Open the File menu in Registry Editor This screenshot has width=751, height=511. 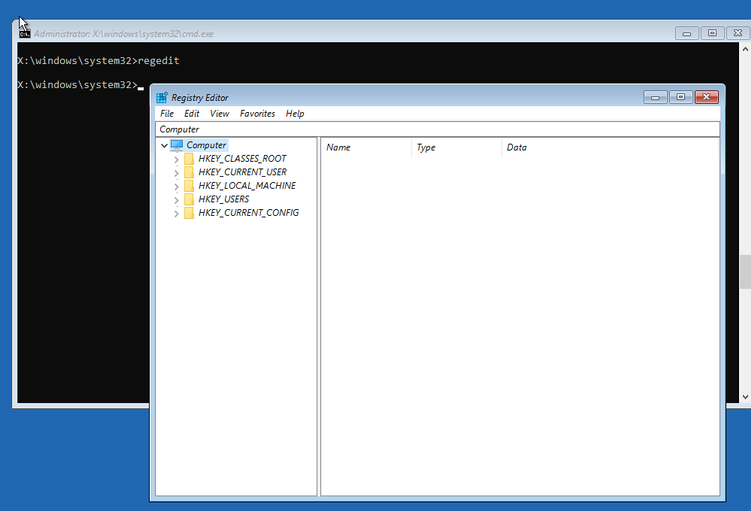[167, 114]
